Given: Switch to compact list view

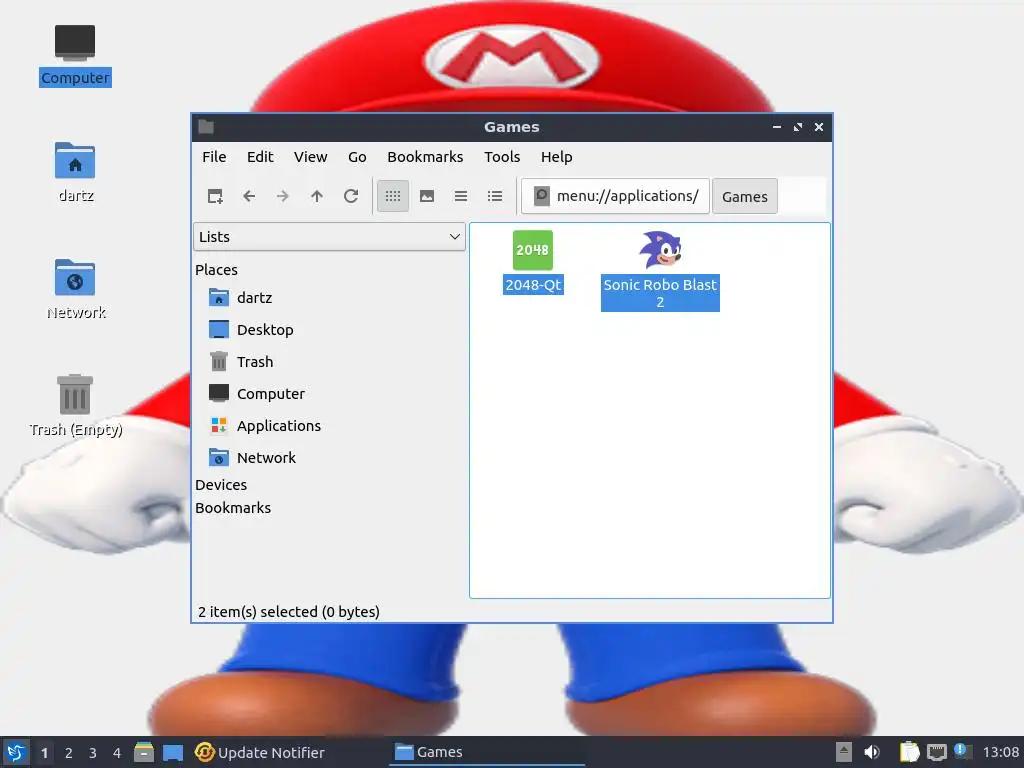Looking at the screenshot, I should coord(461,196).
